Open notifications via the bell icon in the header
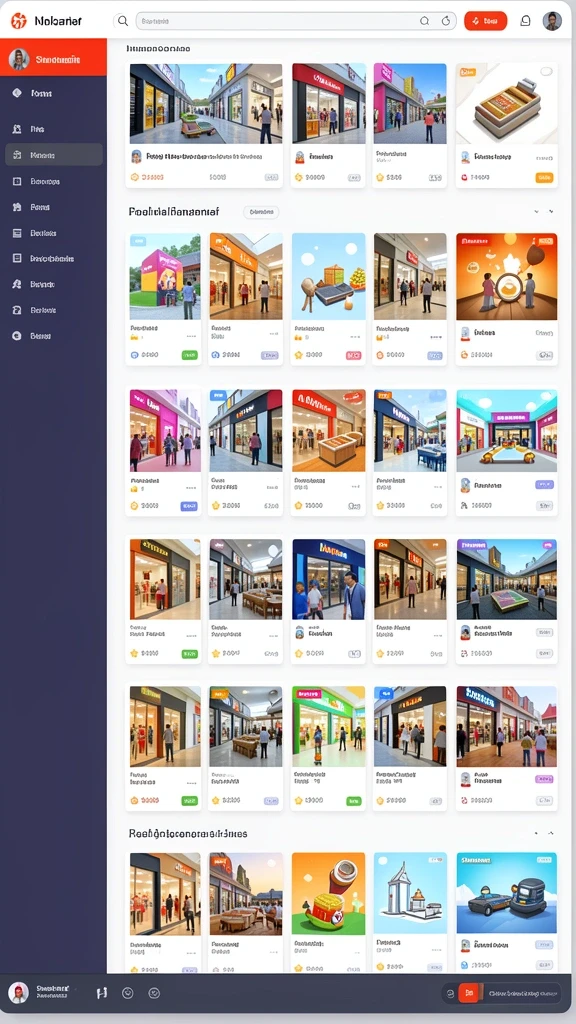Viewport: 576px width, 1024px height. 525,21
